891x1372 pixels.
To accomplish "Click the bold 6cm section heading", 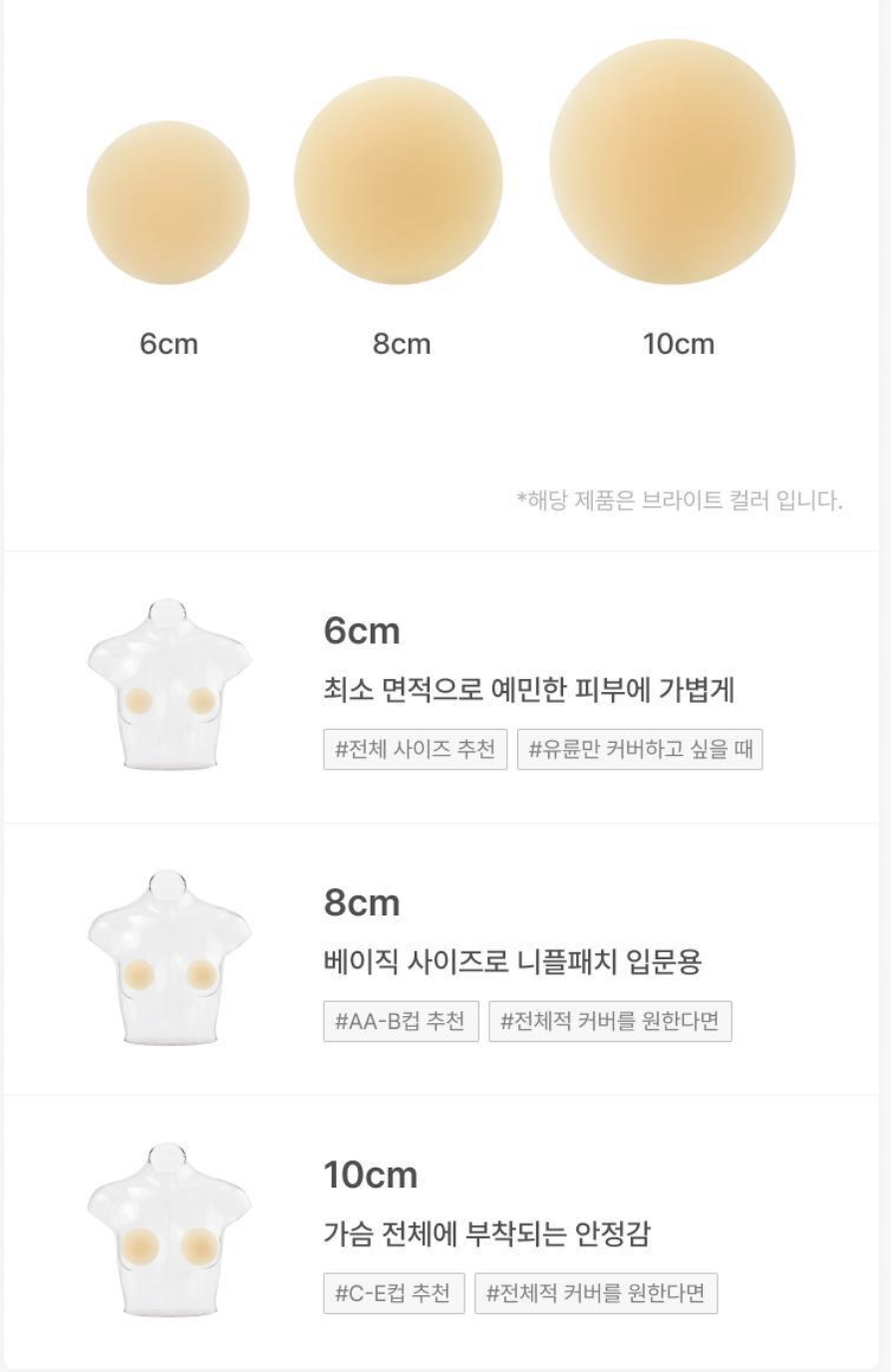I will 362,631.
